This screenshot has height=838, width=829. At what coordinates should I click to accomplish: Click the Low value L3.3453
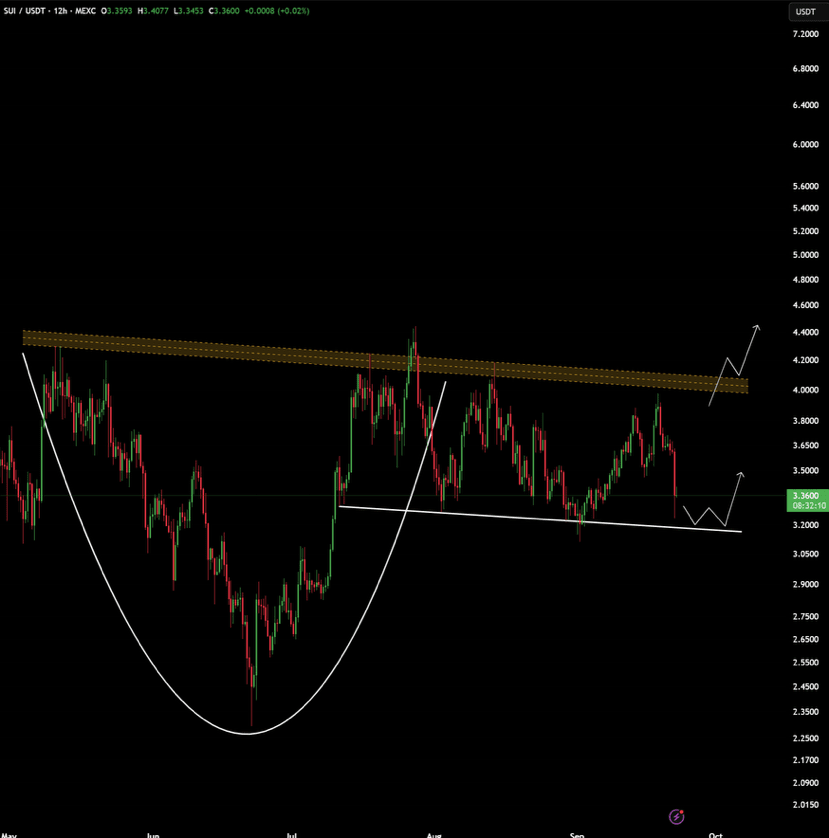point(189,11)
